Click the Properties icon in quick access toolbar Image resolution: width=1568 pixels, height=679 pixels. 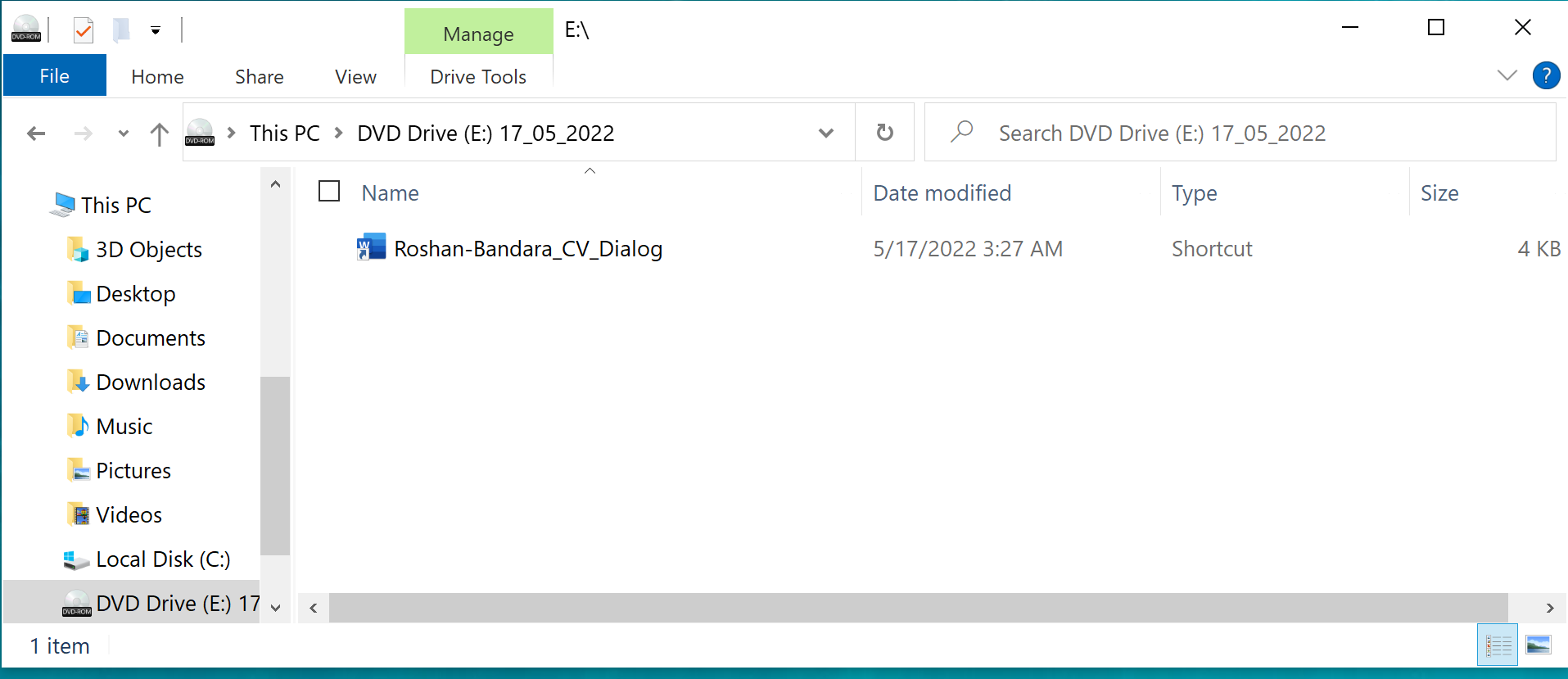point(83,30)
